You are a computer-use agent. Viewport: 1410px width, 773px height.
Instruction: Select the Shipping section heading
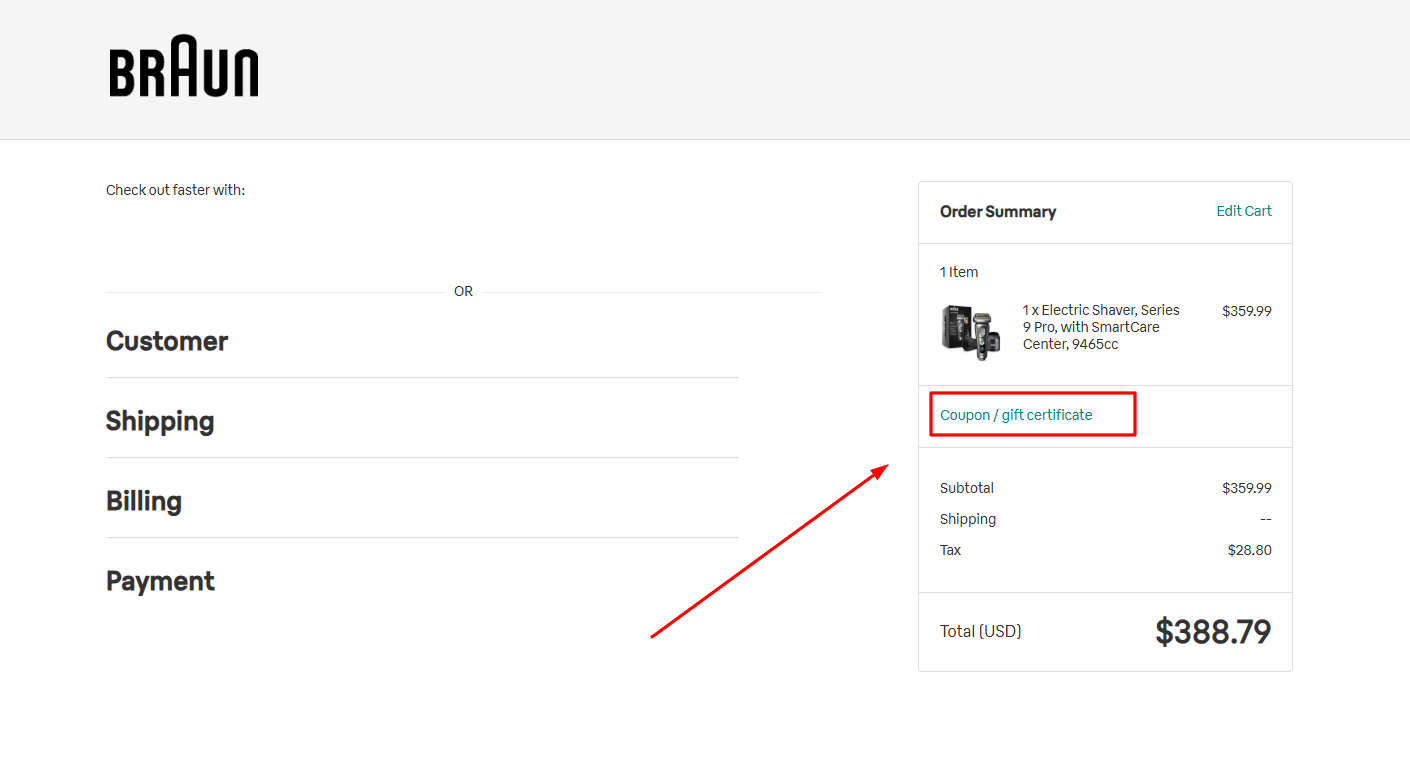160,421
